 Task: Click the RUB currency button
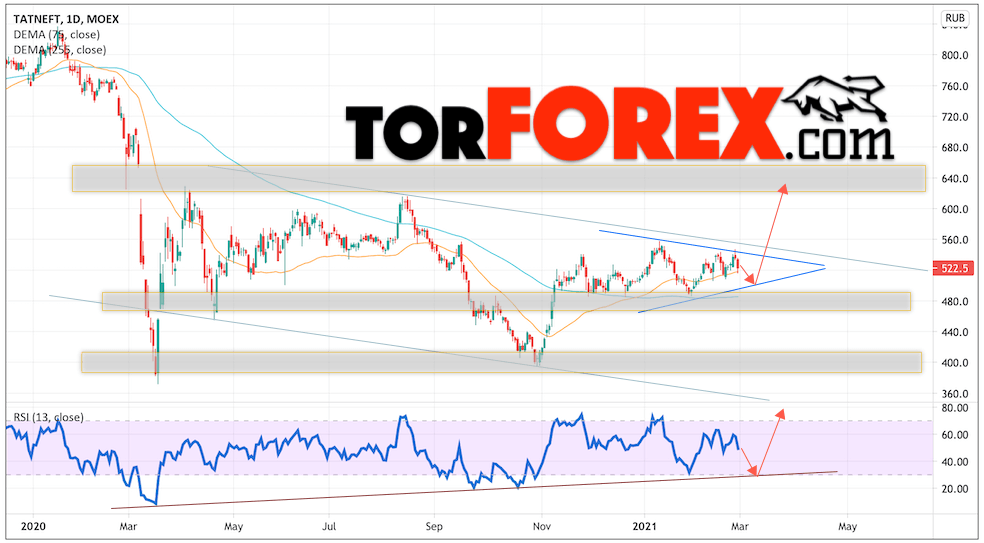955,19
